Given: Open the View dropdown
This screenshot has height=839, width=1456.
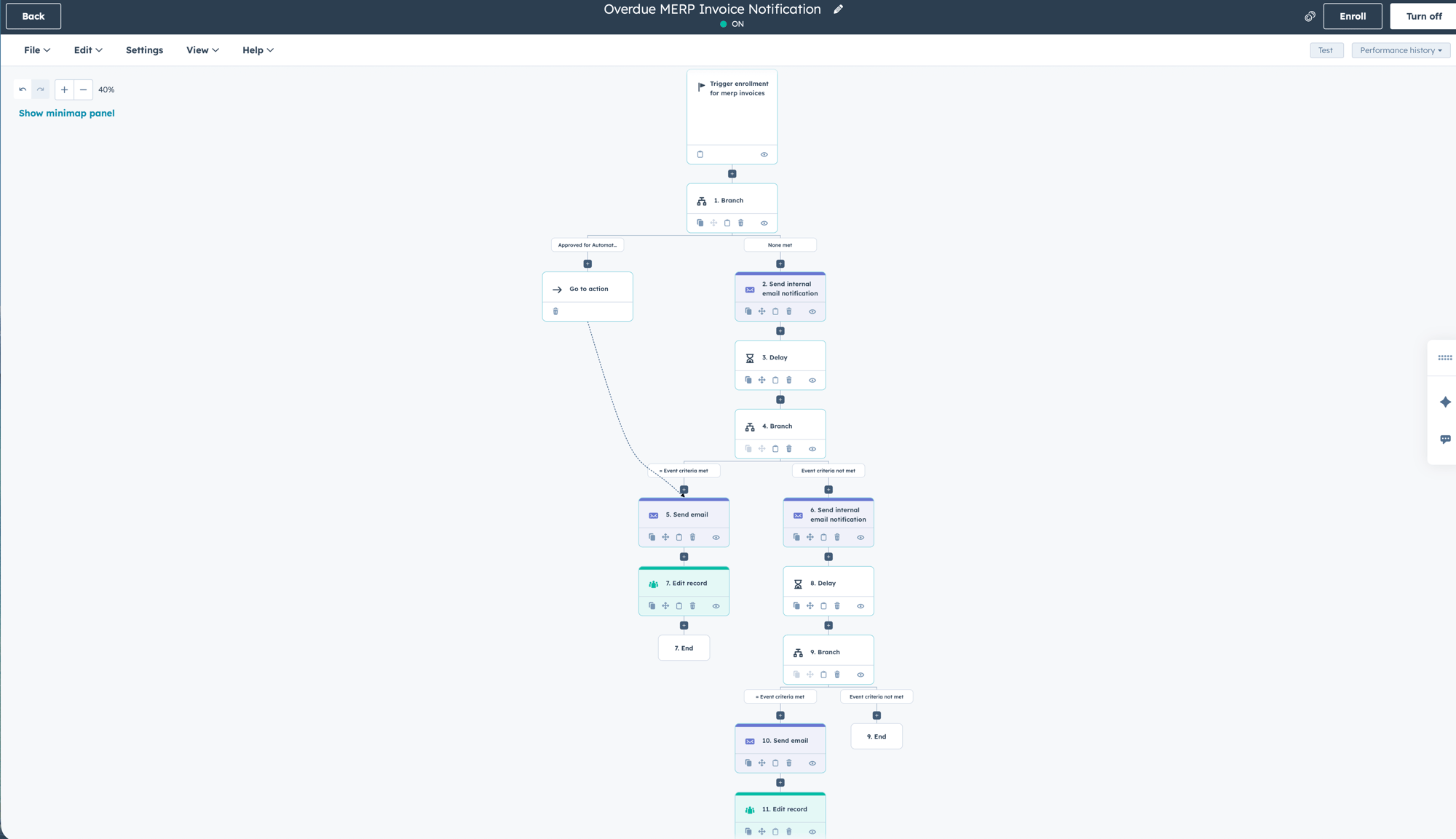Looking at the screenshot, I should click(x=202, y=49).
